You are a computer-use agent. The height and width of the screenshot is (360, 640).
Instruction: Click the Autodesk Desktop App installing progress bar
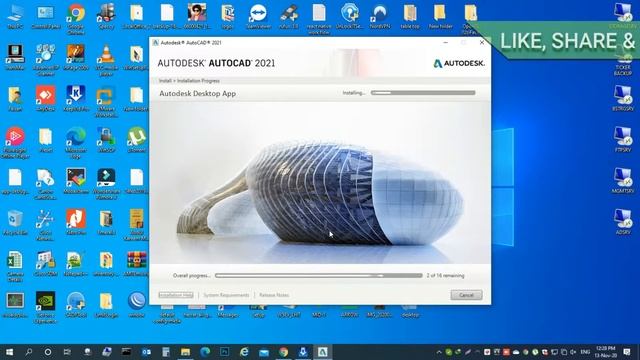click(x=423, y=93)
